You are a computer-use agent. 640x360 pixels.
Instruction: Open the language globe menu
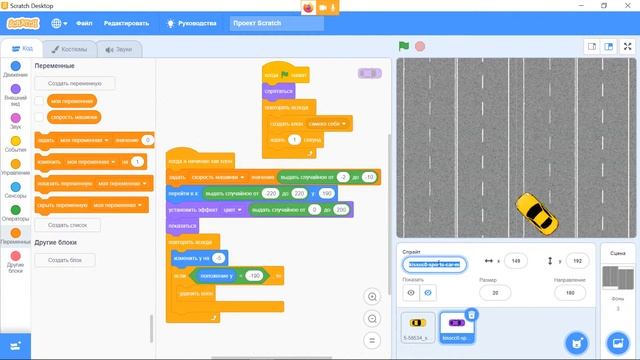click(59, 23)
